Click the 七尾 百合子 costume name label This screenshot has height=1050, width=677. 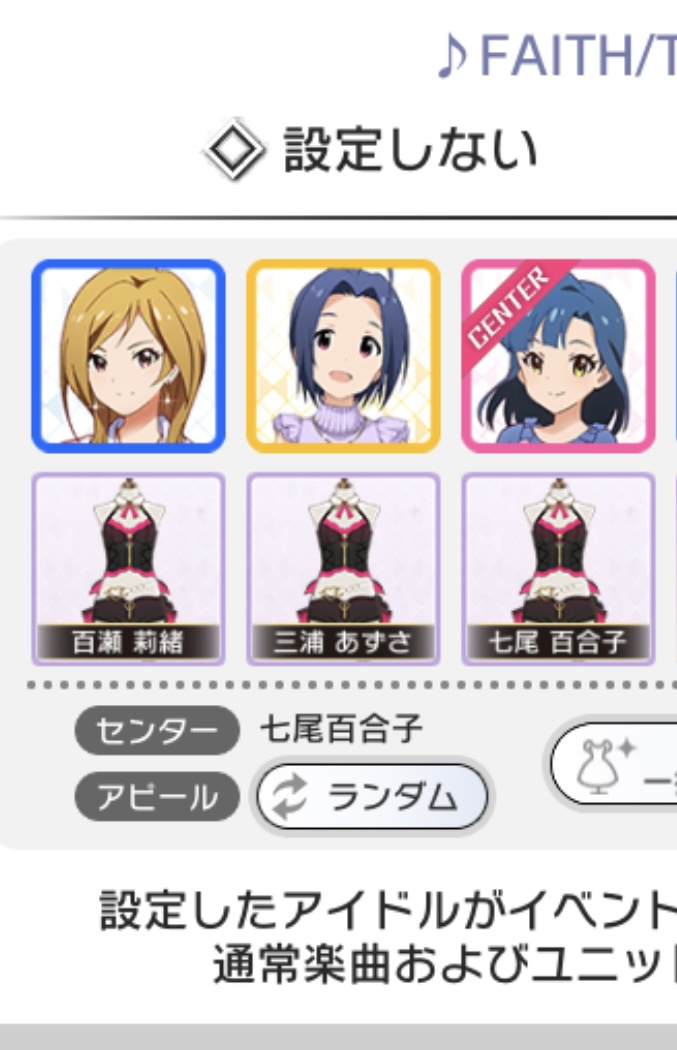click(558, 642)
